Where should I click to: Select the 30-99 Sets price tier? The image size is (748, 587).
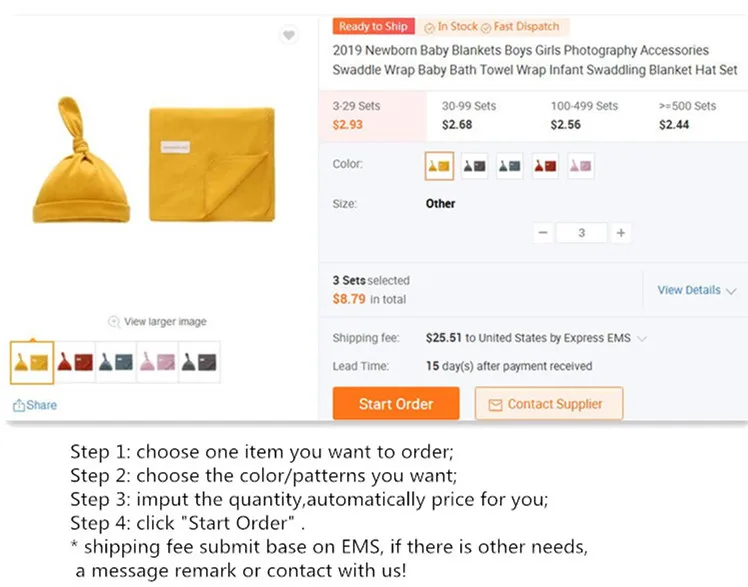(x=469, y=115)
